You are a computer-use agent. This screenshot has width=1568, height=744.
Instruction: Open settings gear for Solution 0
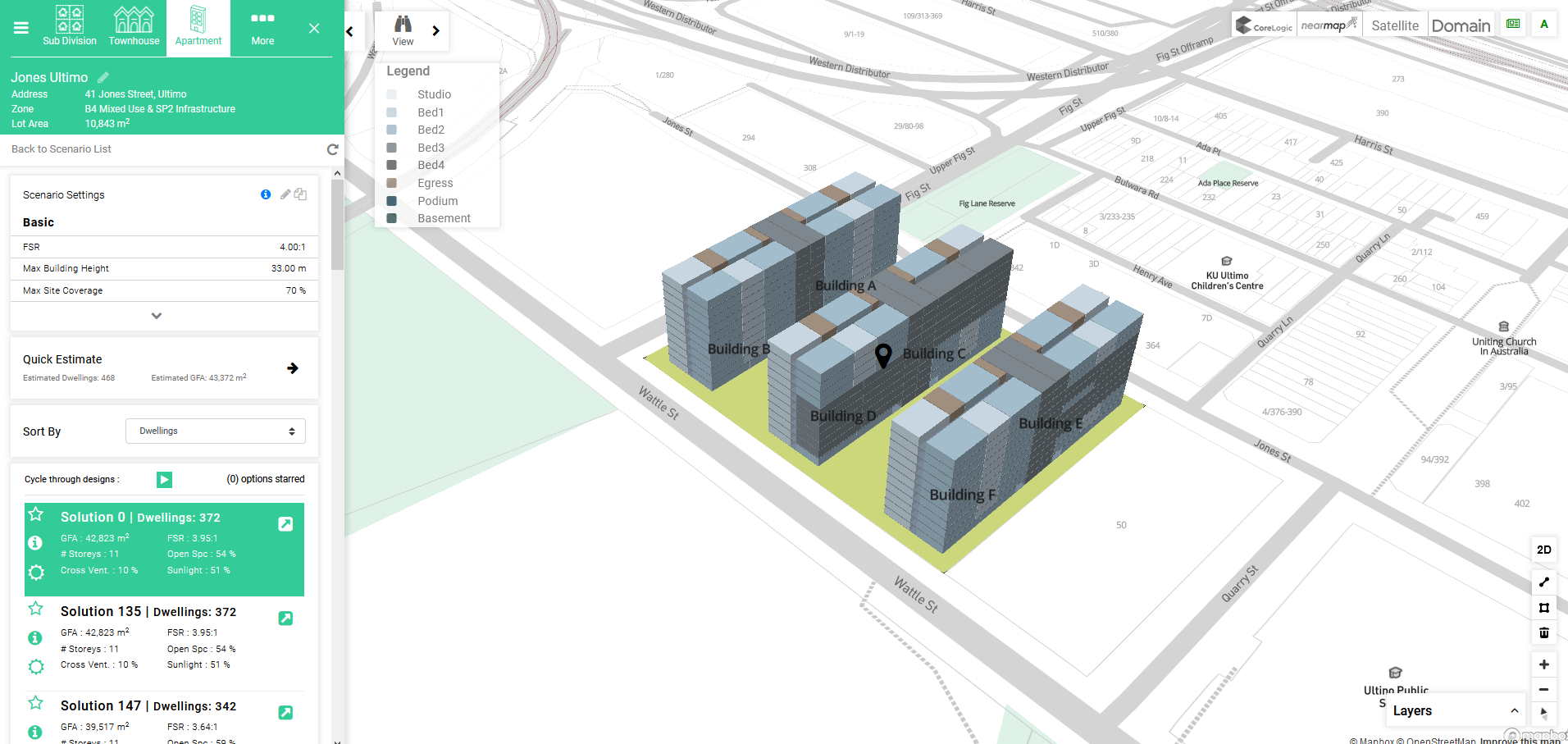[x=36, y=573]
